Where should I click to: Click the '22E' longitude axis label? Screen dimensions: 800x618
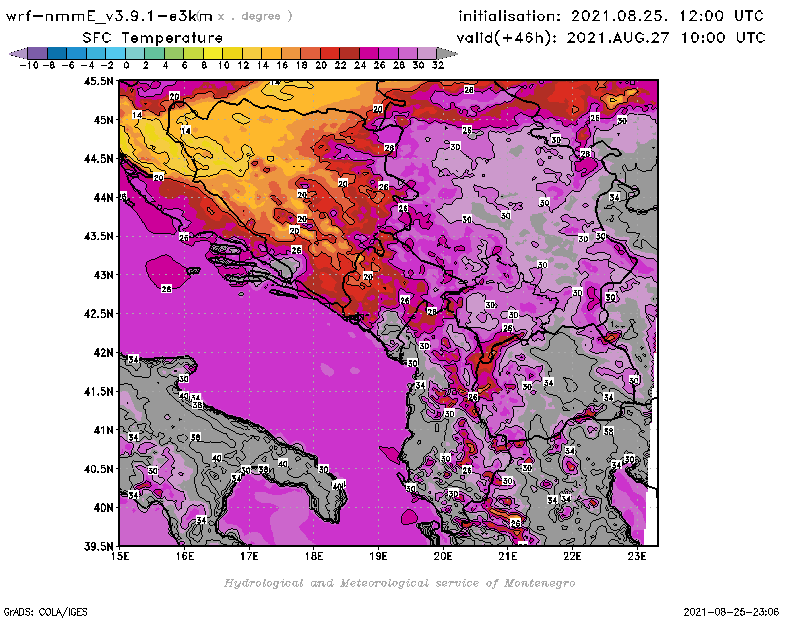(x=572, y=556)
